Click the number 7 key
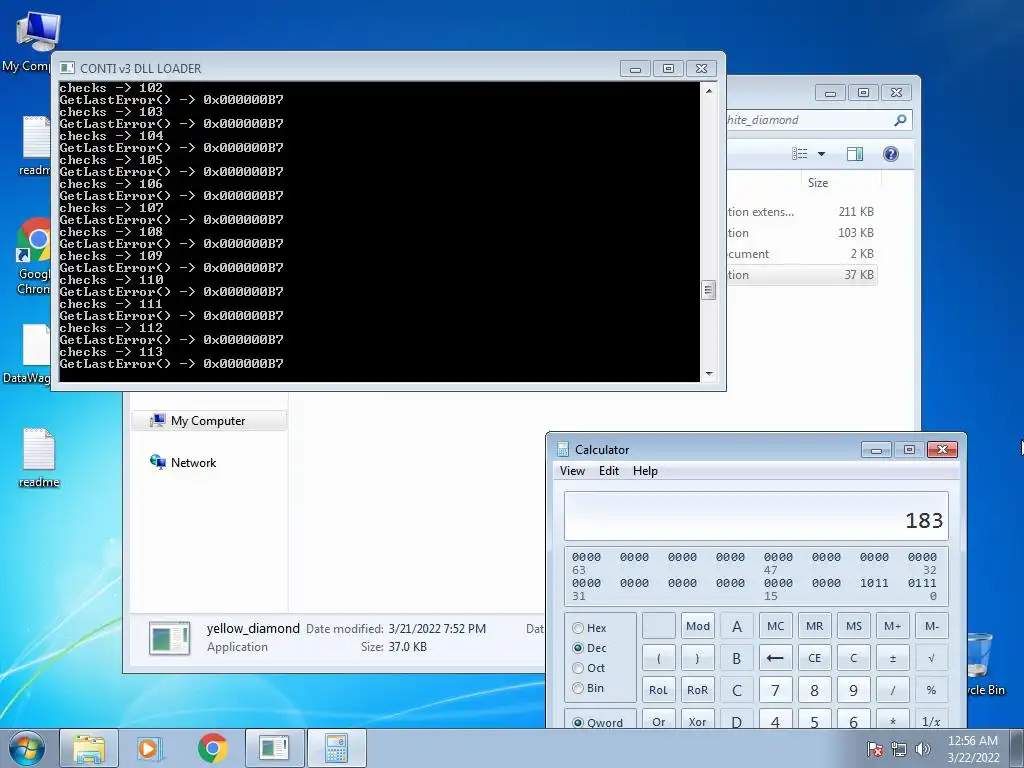 776,690
